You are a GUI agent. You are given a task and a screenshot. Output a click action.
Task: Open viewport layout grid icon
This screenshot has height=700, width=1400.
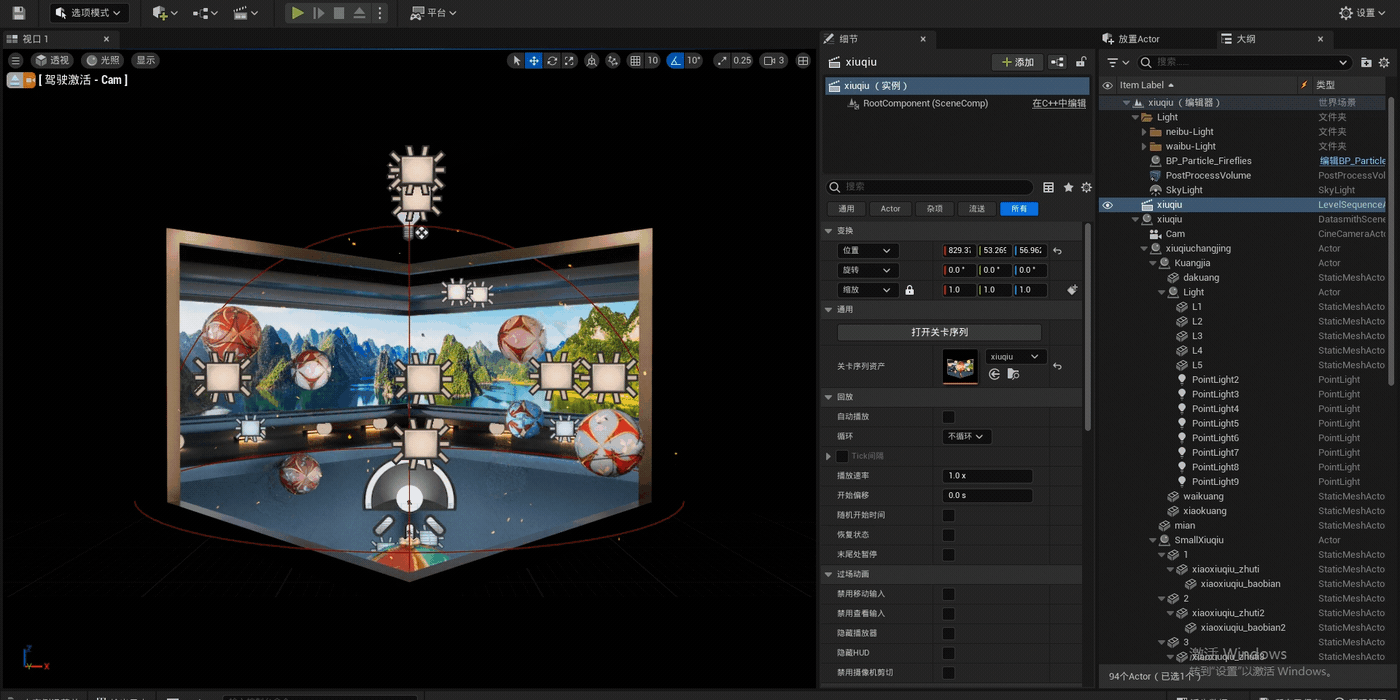click(803, 61)
